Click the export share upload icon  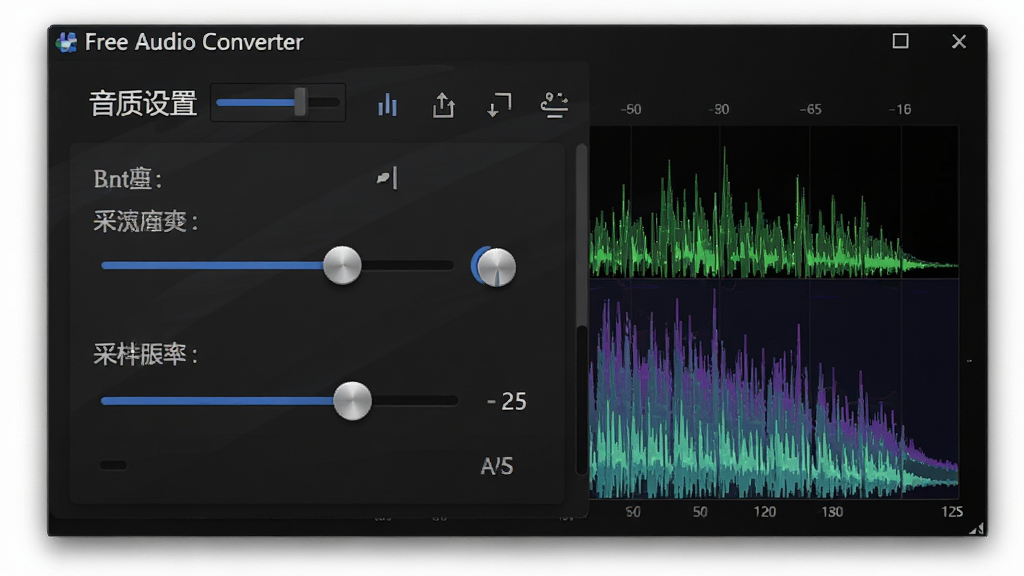pyautogui.click(x=443, y=104)
